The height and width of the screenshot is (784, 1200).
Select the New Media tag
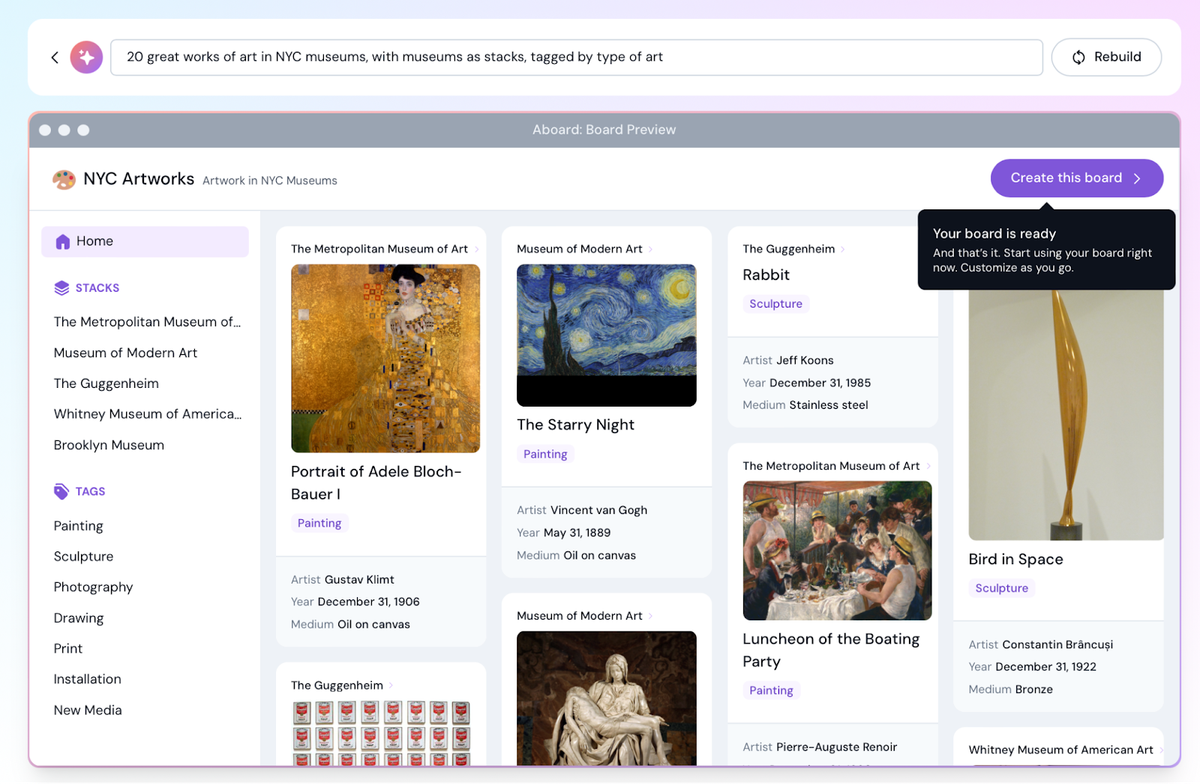[x=87, y=709]
